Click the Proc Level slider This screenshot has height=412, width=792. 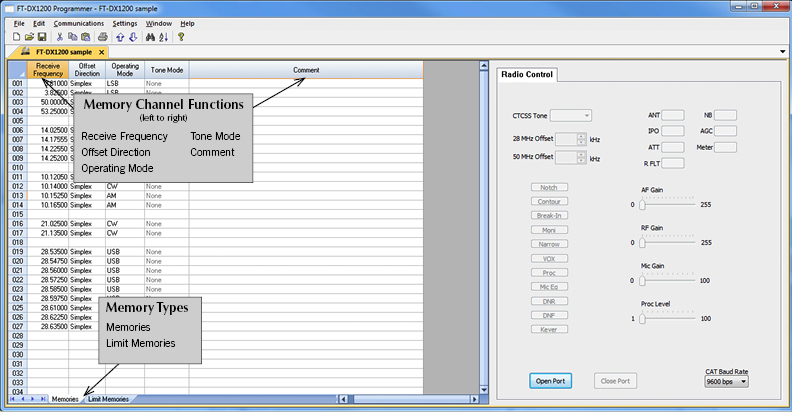(x=668, y=318)
